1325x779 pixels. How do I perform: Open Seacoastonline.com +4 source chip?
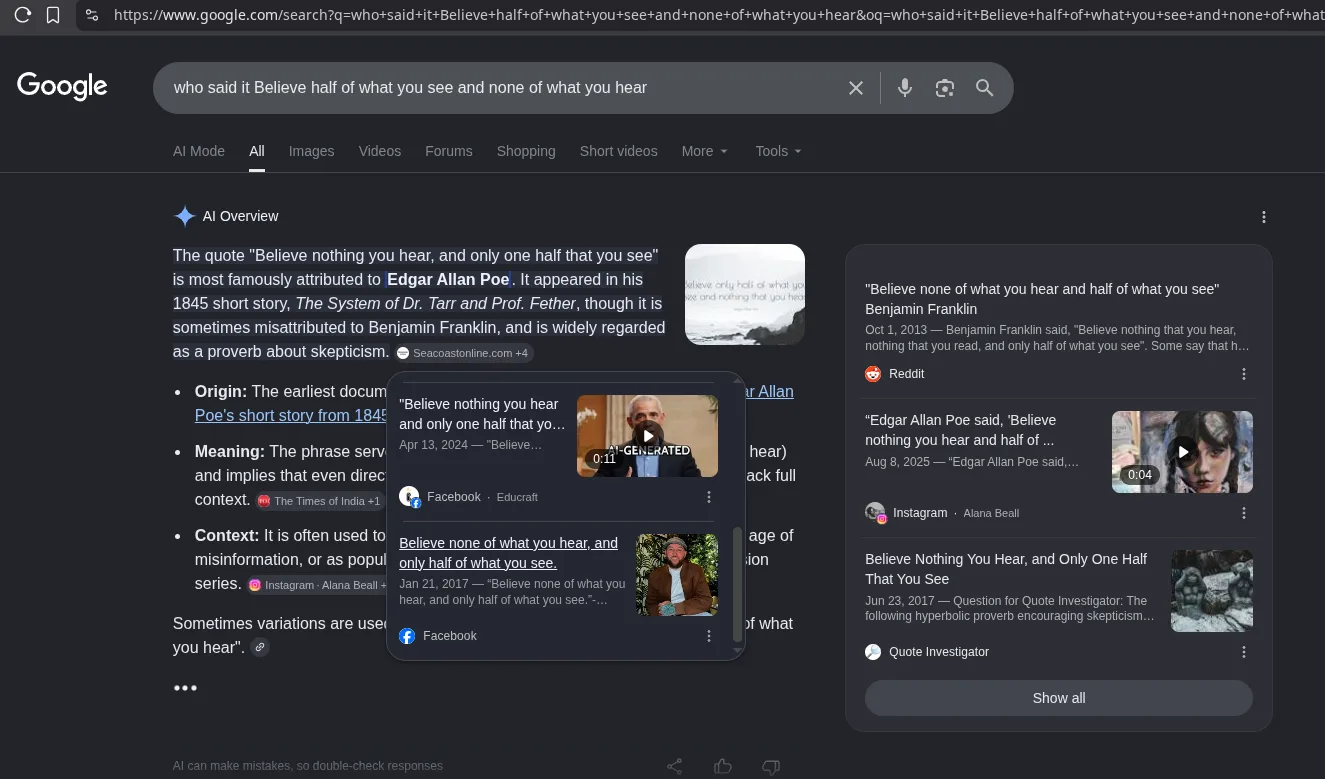(463, 353)
